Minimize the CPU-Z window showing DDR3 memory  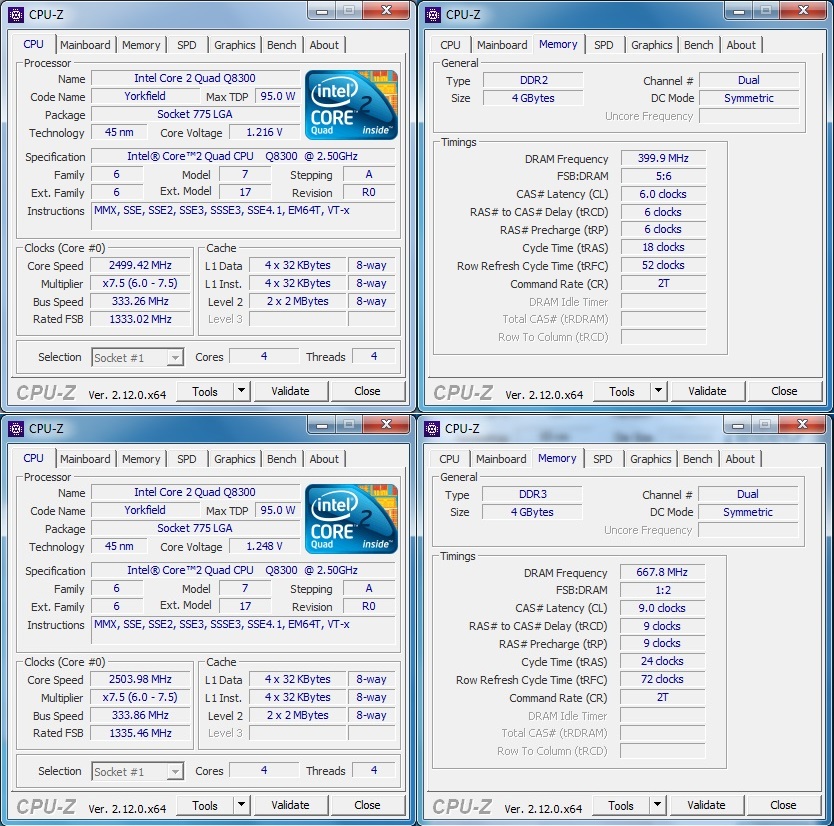pos(738,425)
